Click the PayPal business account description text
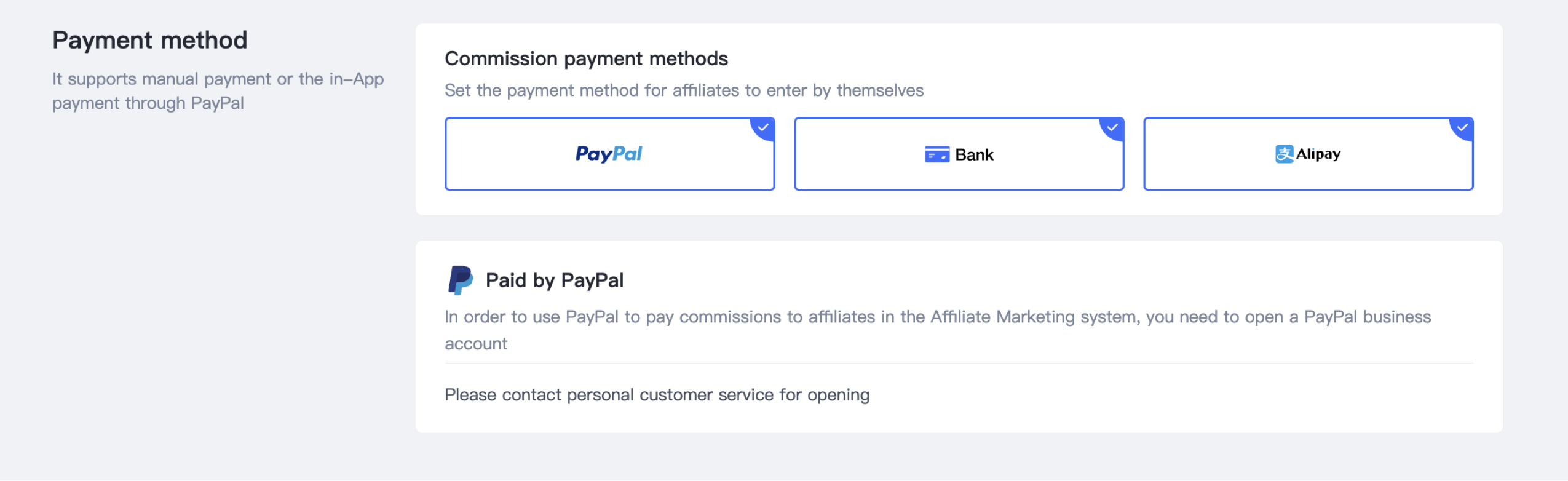Screen dimensions: 1568x481 (938, 330)
